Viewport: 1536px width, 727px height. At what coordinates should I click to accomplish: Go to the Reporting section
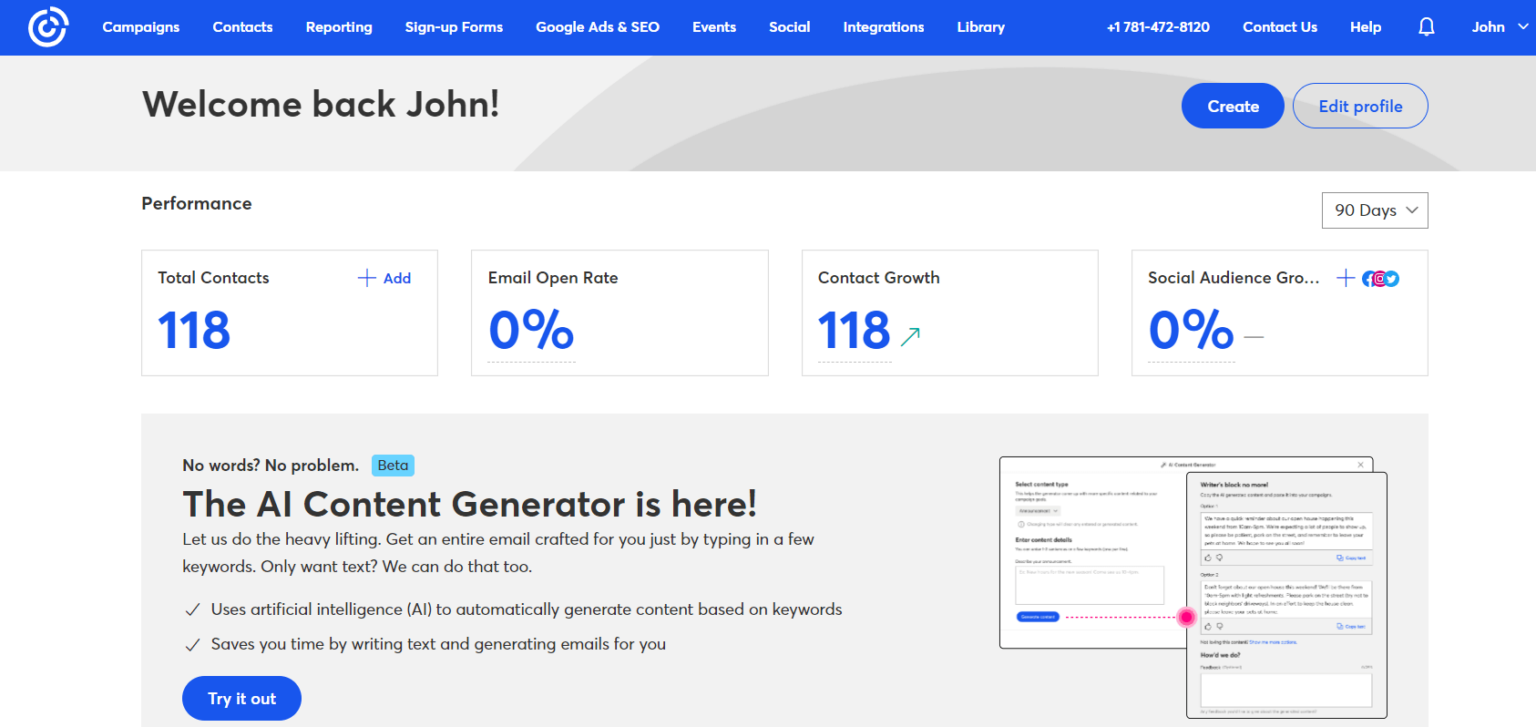click(x=339, y=27)
